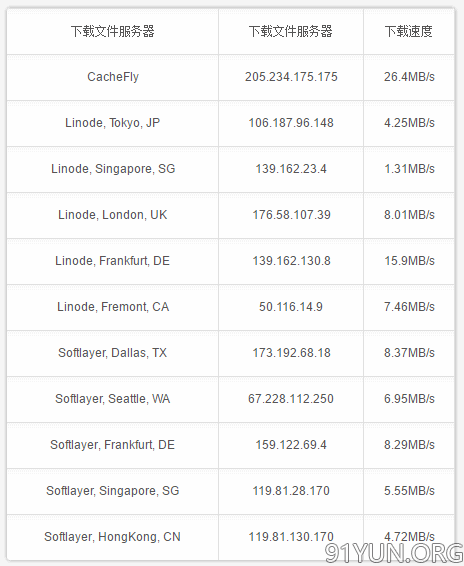This screenshot has width=464, height=566.
Task: Select the Linode, Tokyo, JP row label
Action: [112, 123]
